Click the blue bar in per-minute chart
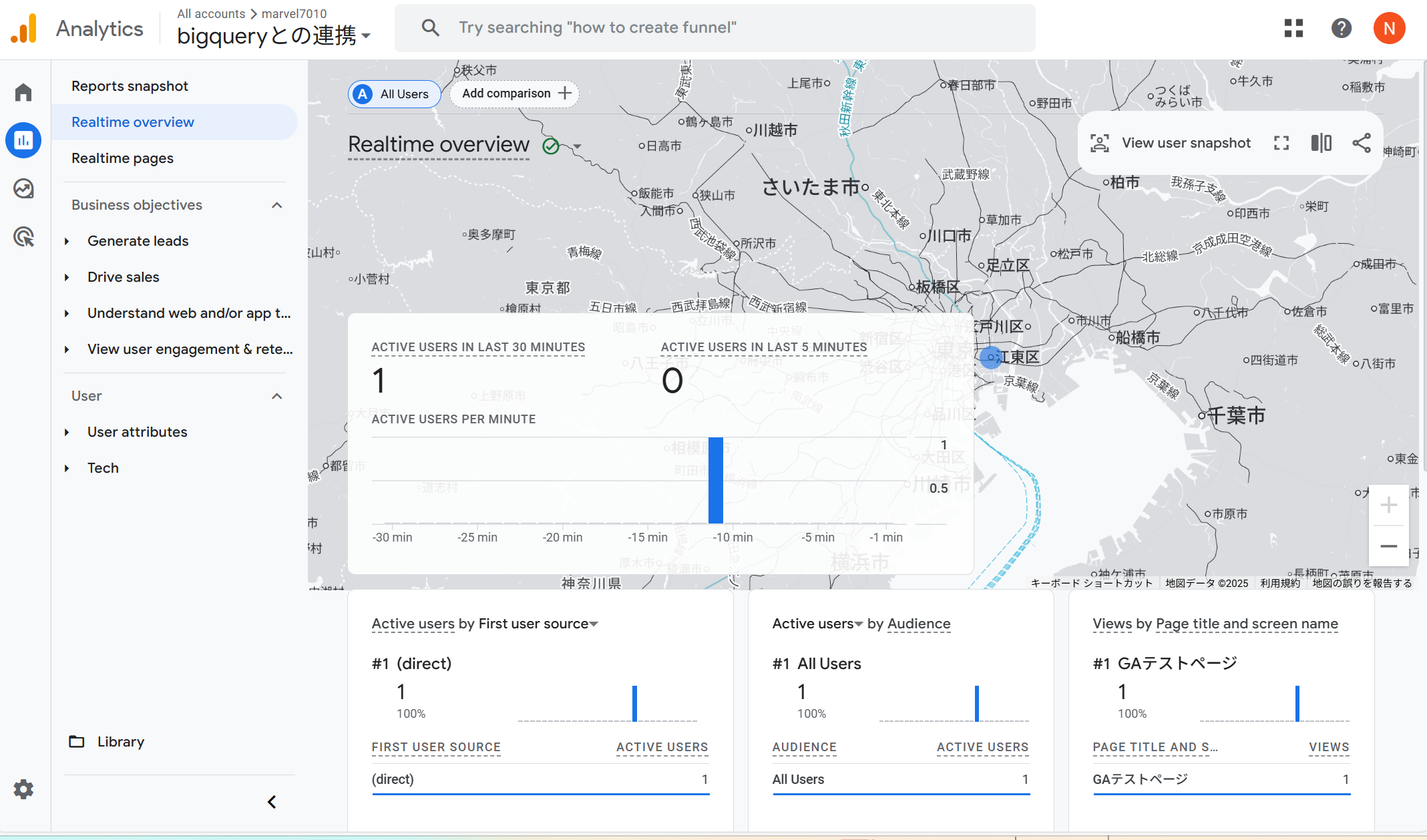Image resolution: width=1427 pixels, height=840 pixels. 716,481
